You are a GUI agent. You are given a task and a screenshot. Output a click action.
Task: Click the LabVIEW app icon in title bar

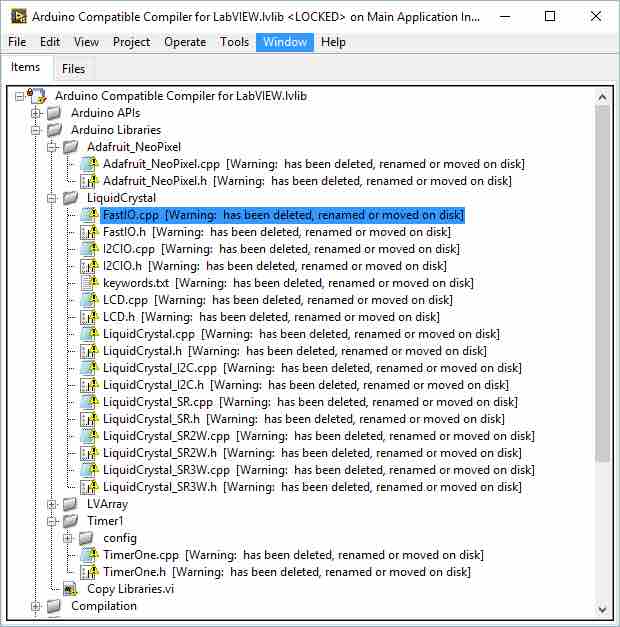[18, 16]
